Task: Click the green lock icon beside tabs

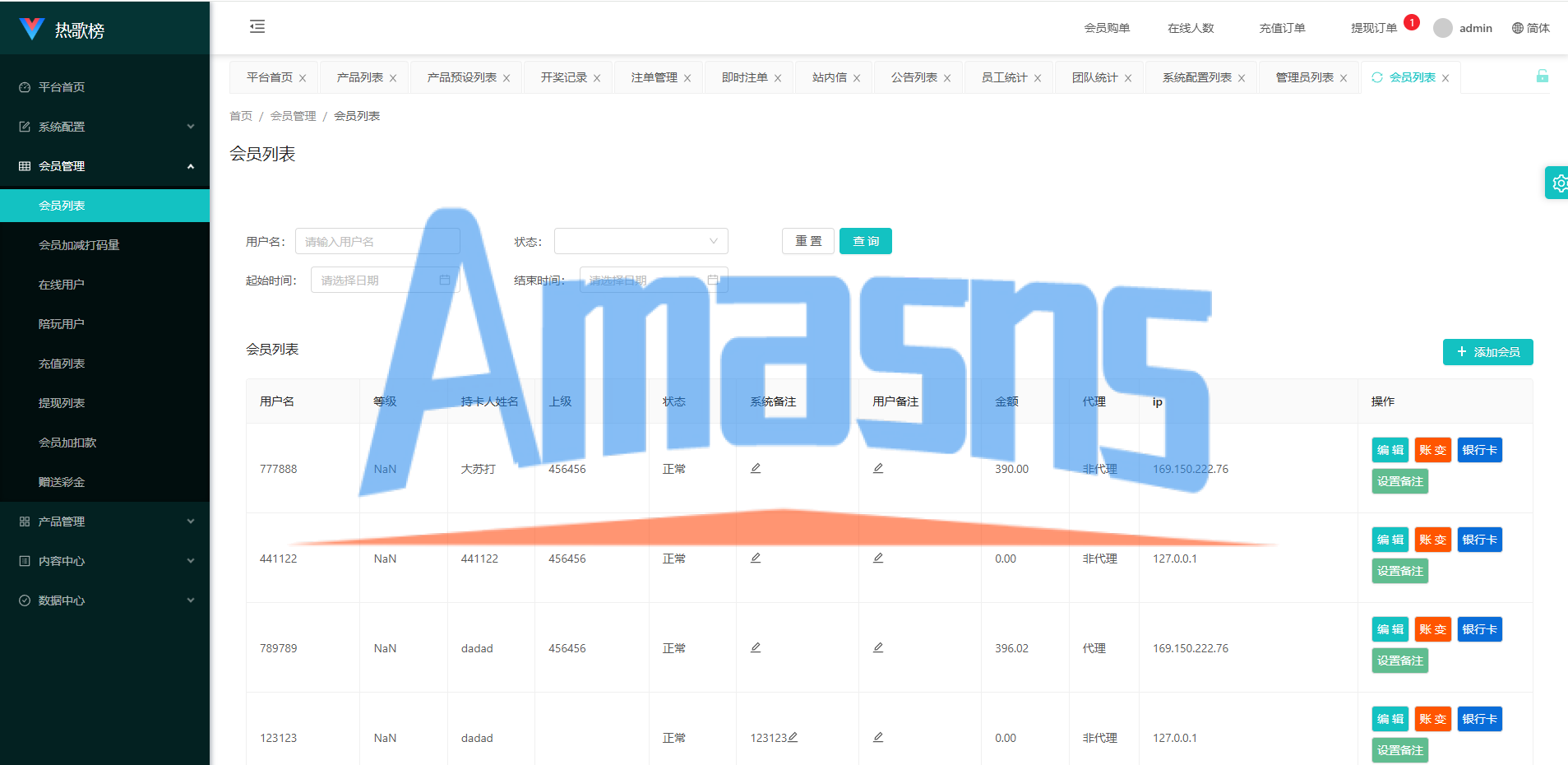Action: coord(1543,76)
